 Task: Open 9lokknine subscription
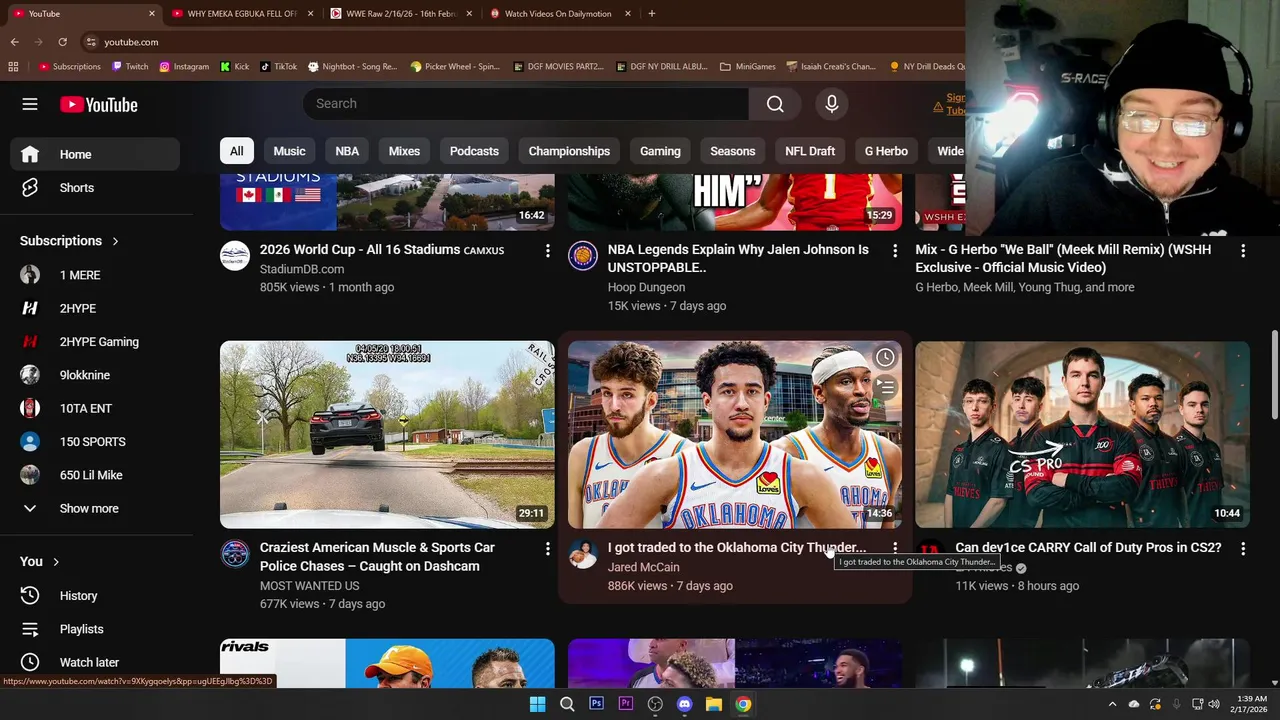95,375
